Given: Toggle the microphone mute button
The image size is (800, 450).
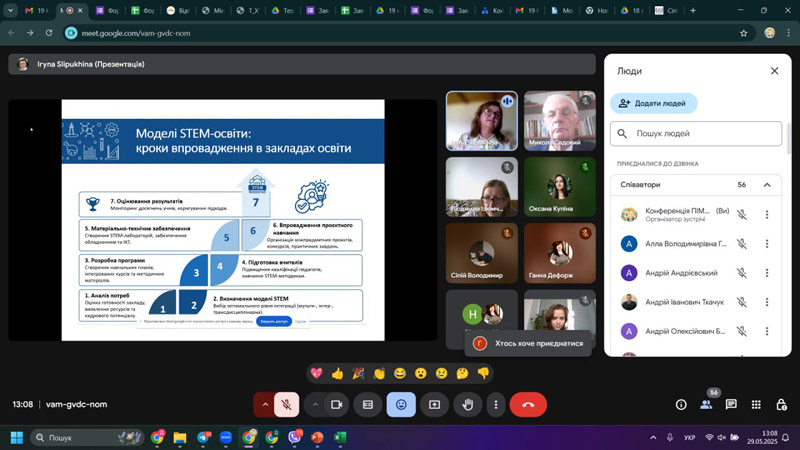Looking at the screenshot, I should pyautogui.click(x=286, y=404).
